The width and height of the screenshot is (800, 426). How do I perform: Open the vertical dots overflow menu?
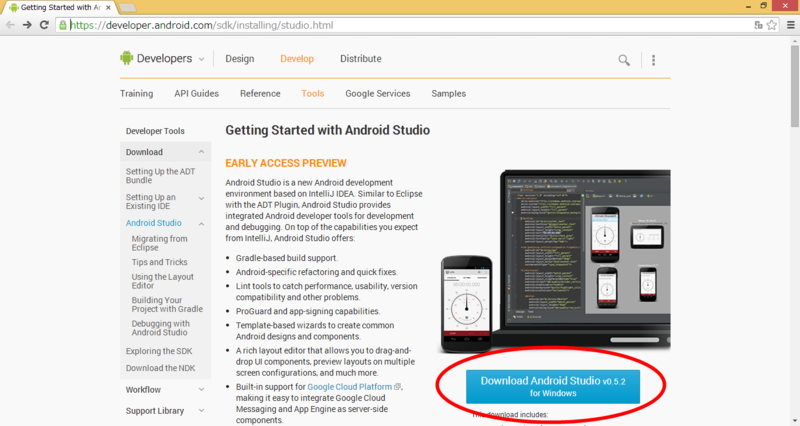coord(654,60)
